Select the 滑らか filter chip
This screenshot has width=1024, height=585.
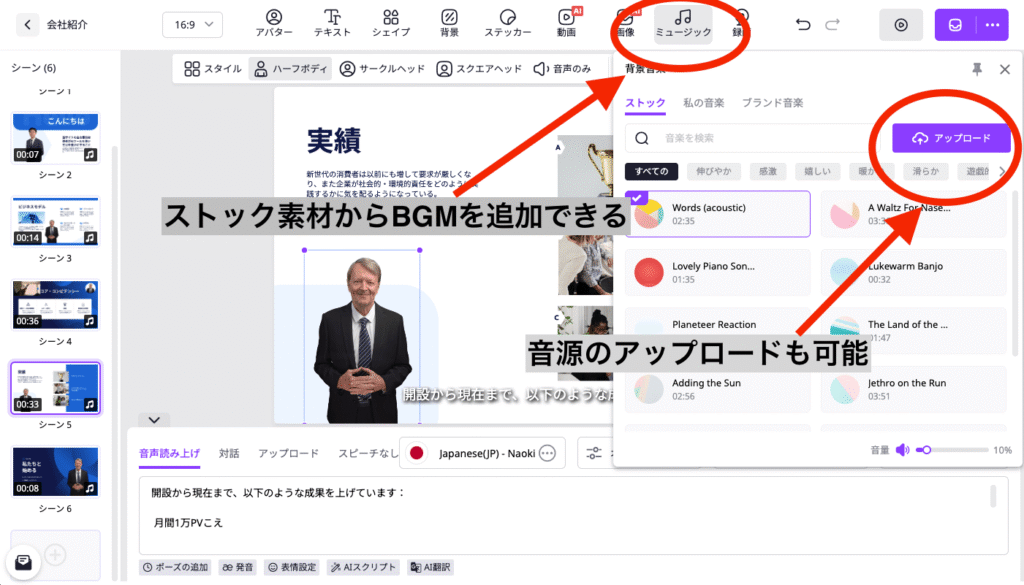[925, 171]
